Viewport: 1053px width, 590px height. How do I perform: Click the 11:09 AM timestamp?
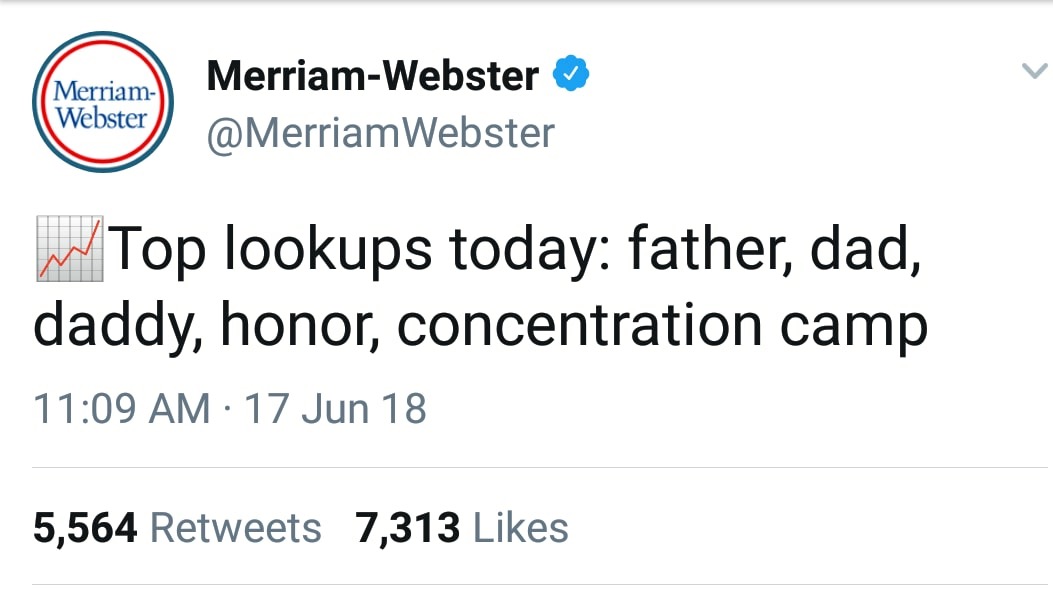coord(122,409)
